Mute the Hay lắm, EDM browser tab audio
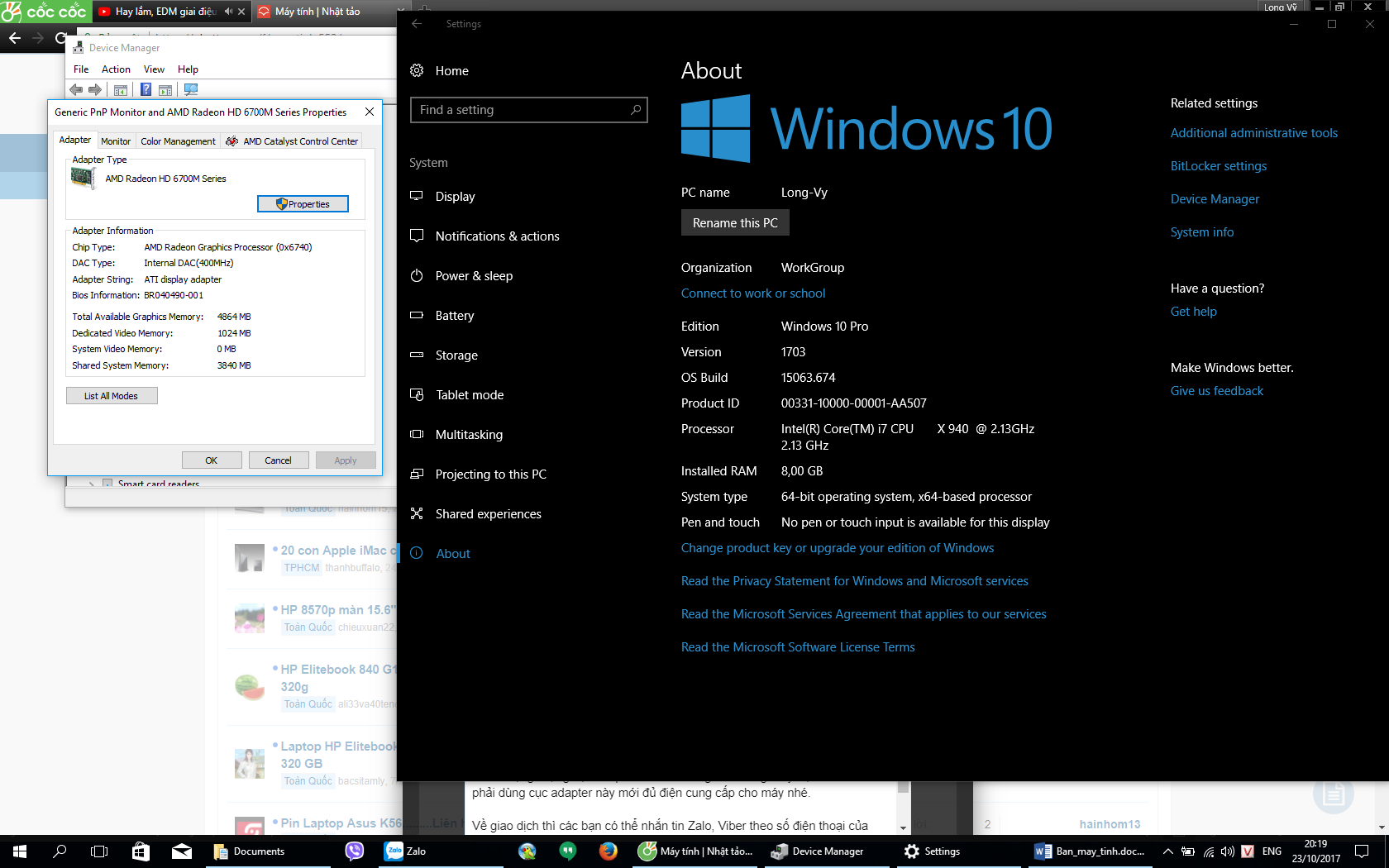The height and width of the screenshot is (868, 1389). tap(228, 12)
